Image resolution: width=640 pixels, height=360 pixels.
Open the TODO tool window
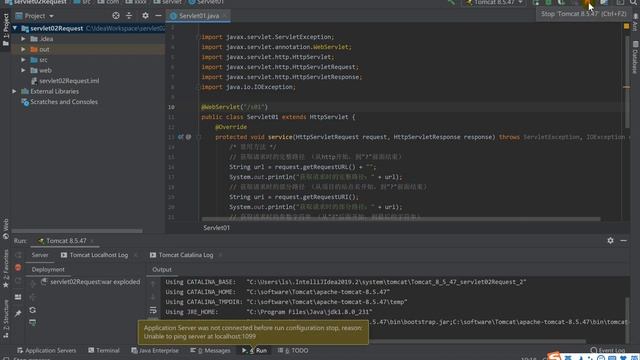coord(293,351)
